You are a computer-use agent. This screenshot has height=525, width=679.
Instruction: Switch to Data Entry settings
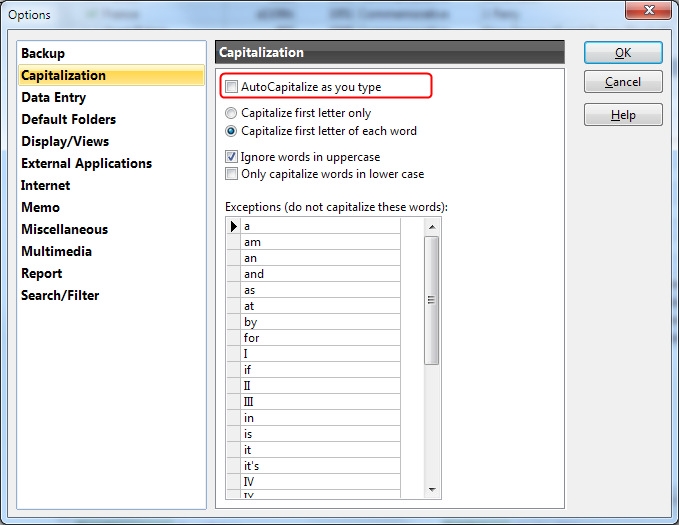pos(53,97)
